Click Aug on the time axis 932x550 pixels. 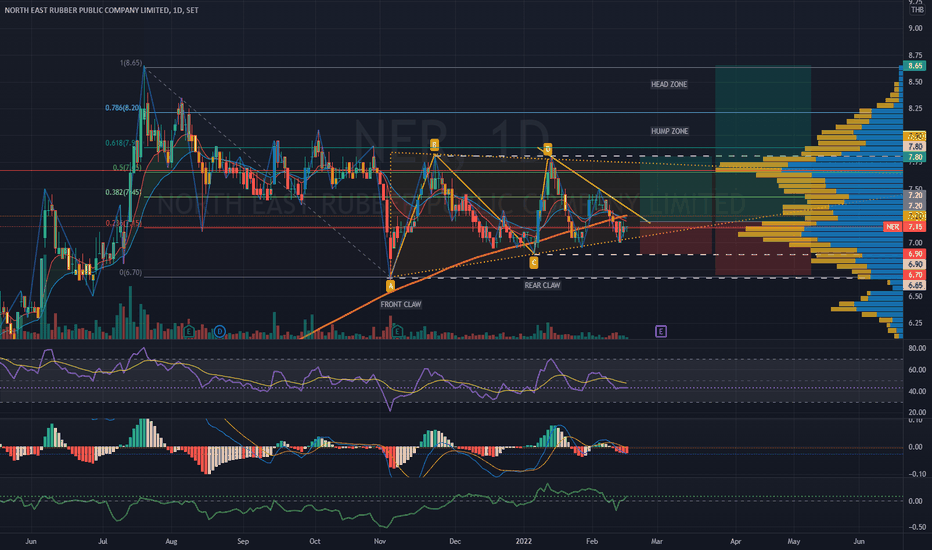tap(171, 541)
